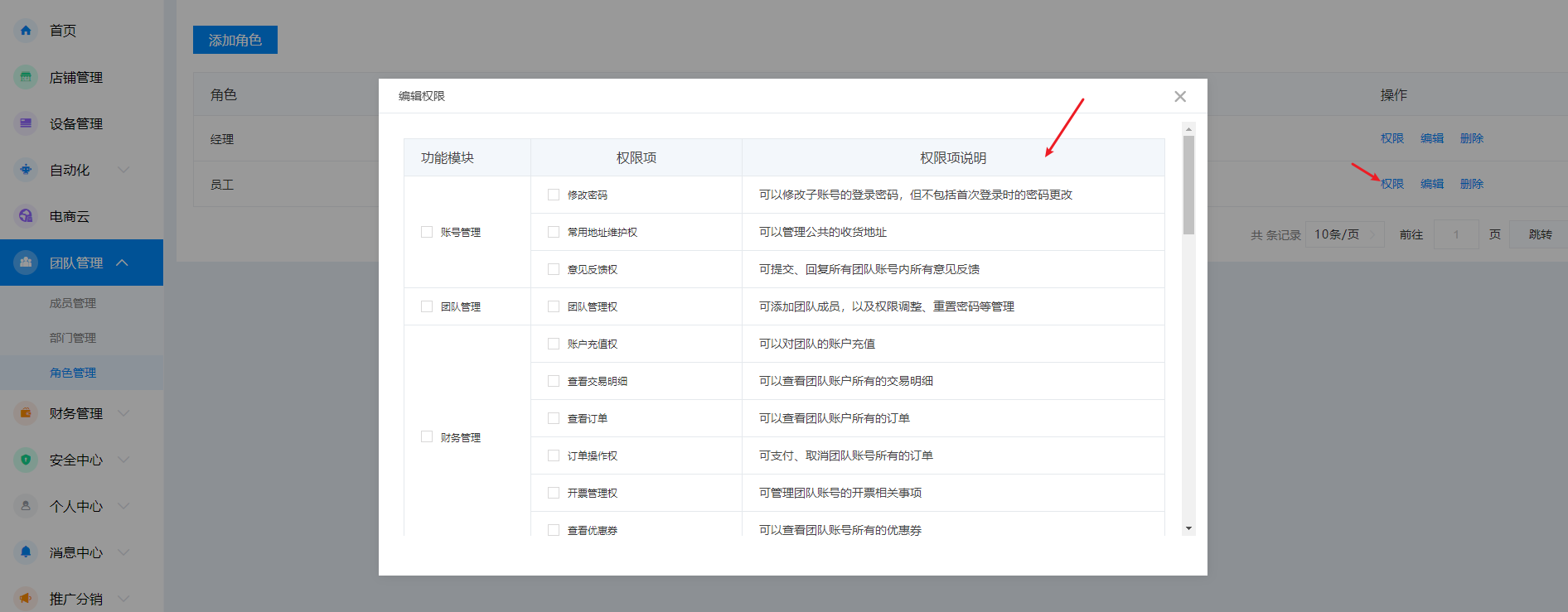
Task: Enable the 账户充值权 permission checkbox
Action: [x=554, y=344]
